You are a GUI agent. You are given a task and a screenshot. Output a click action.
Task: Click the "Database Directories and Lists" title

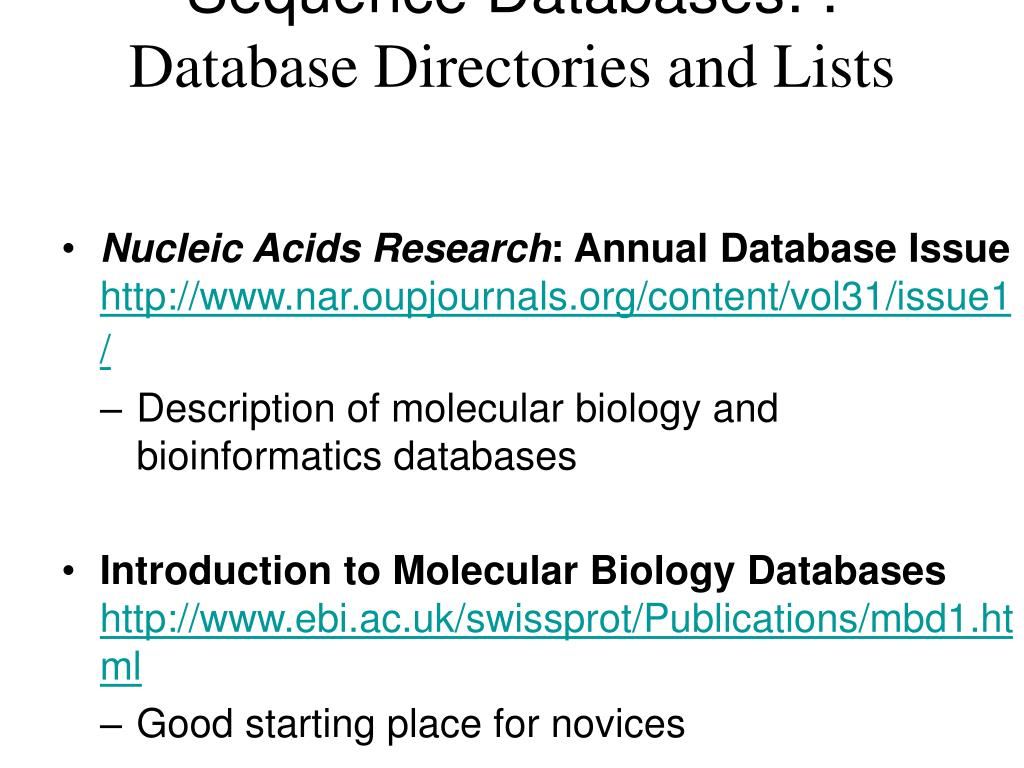click(x=511, y=68)
